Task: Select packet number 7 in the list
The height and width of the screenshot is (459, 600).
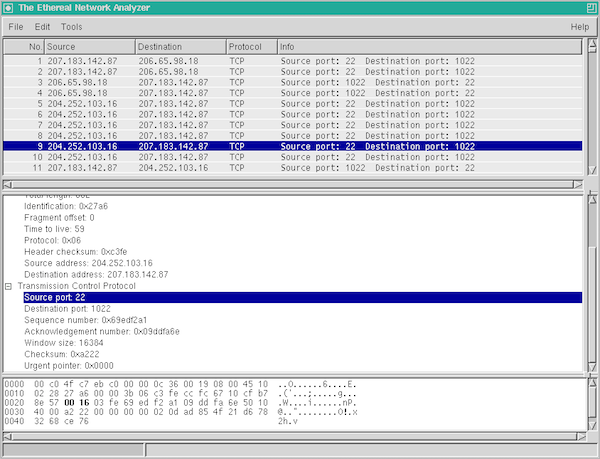Action: tap(293, 125)
